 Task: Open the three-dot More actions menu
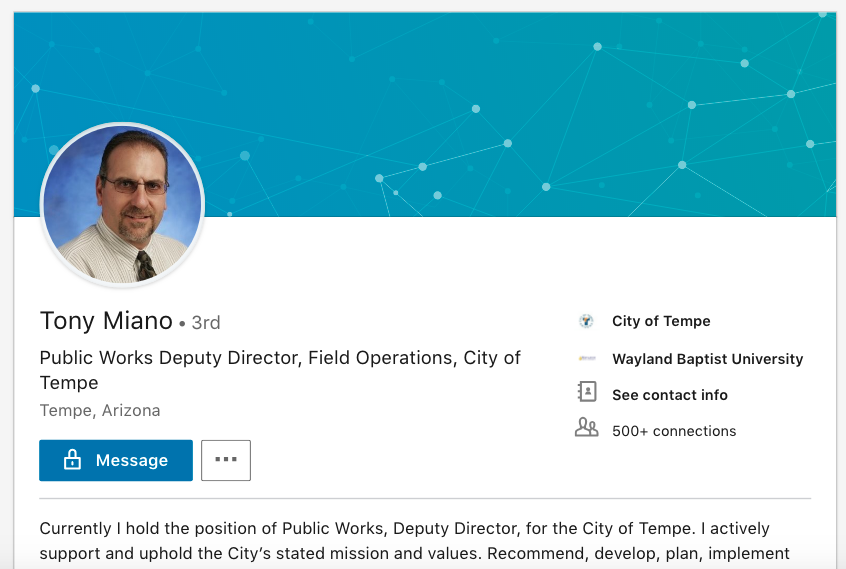coord(226,460)
